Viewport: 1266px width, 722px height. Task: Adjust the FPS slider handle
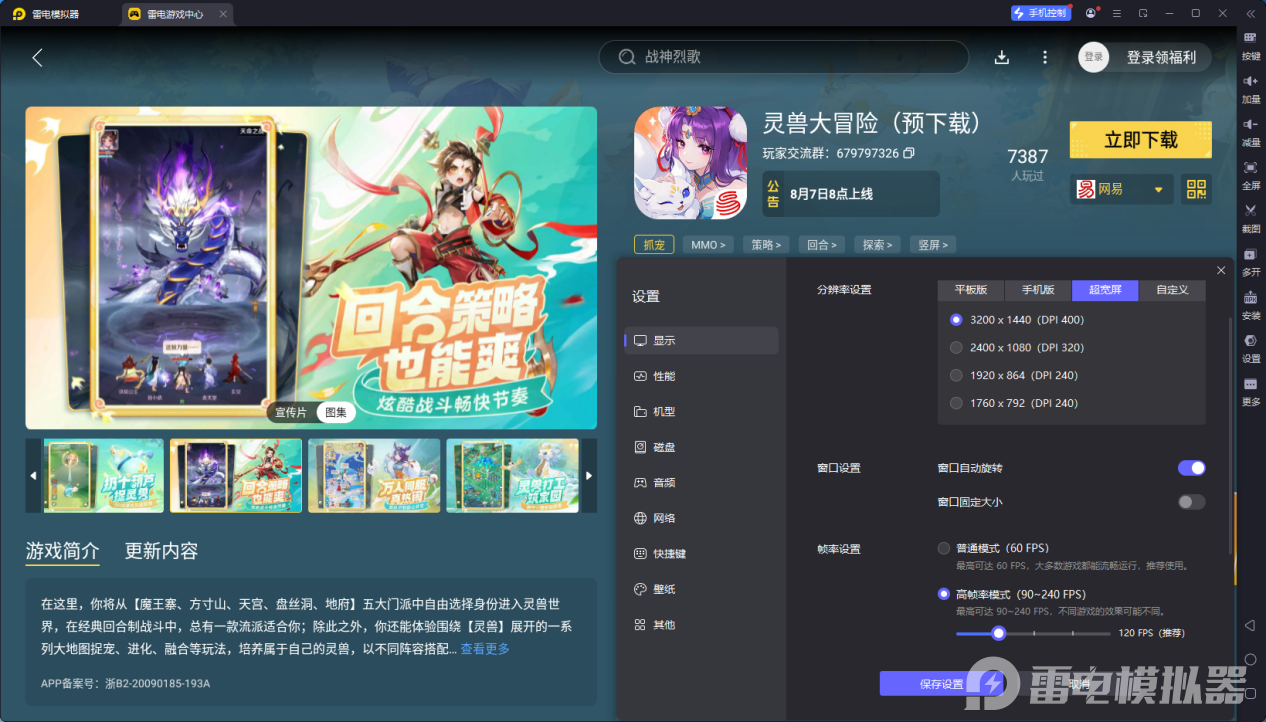click(998, 633)
